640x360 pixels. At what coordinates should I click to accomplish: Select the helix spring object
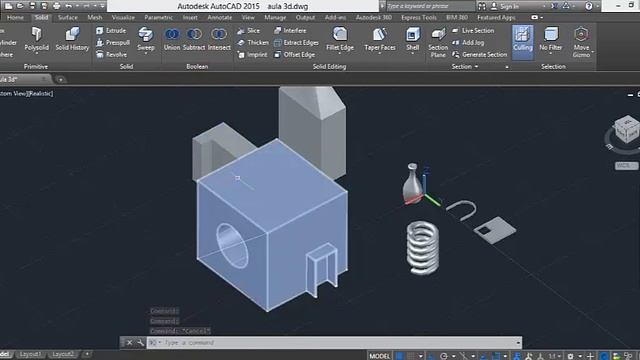pos(423,247)
